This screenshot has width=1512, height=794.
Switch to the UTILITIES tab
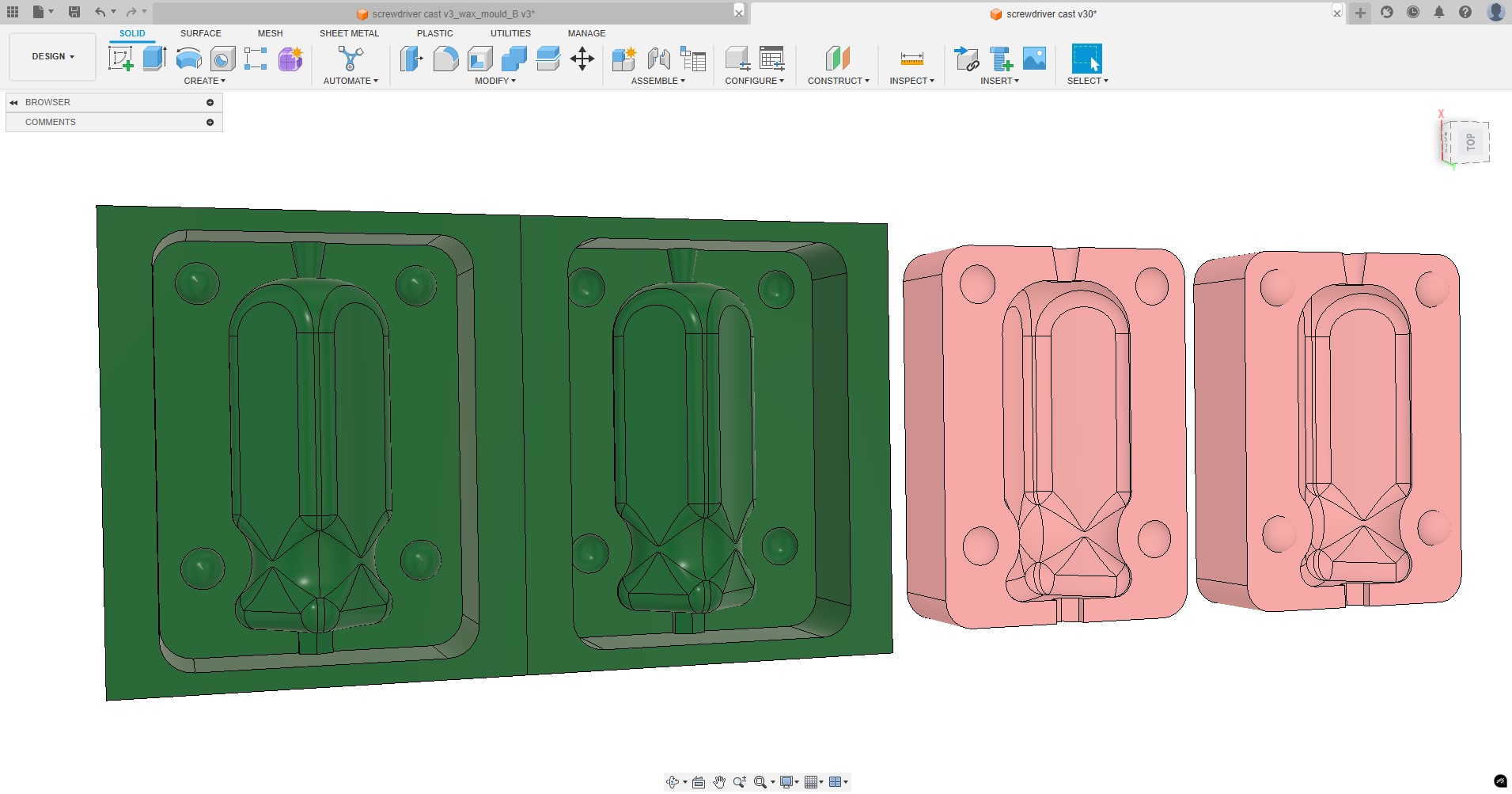coord(510,33)
